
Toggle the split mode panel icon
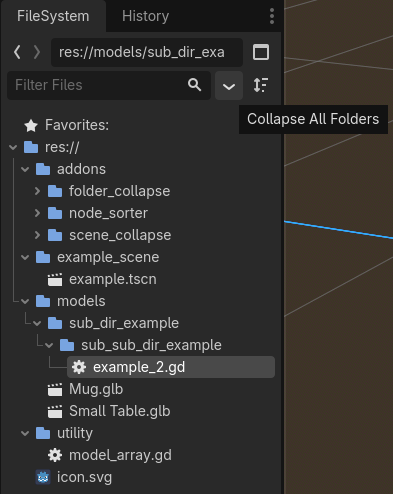click(261, 52)
